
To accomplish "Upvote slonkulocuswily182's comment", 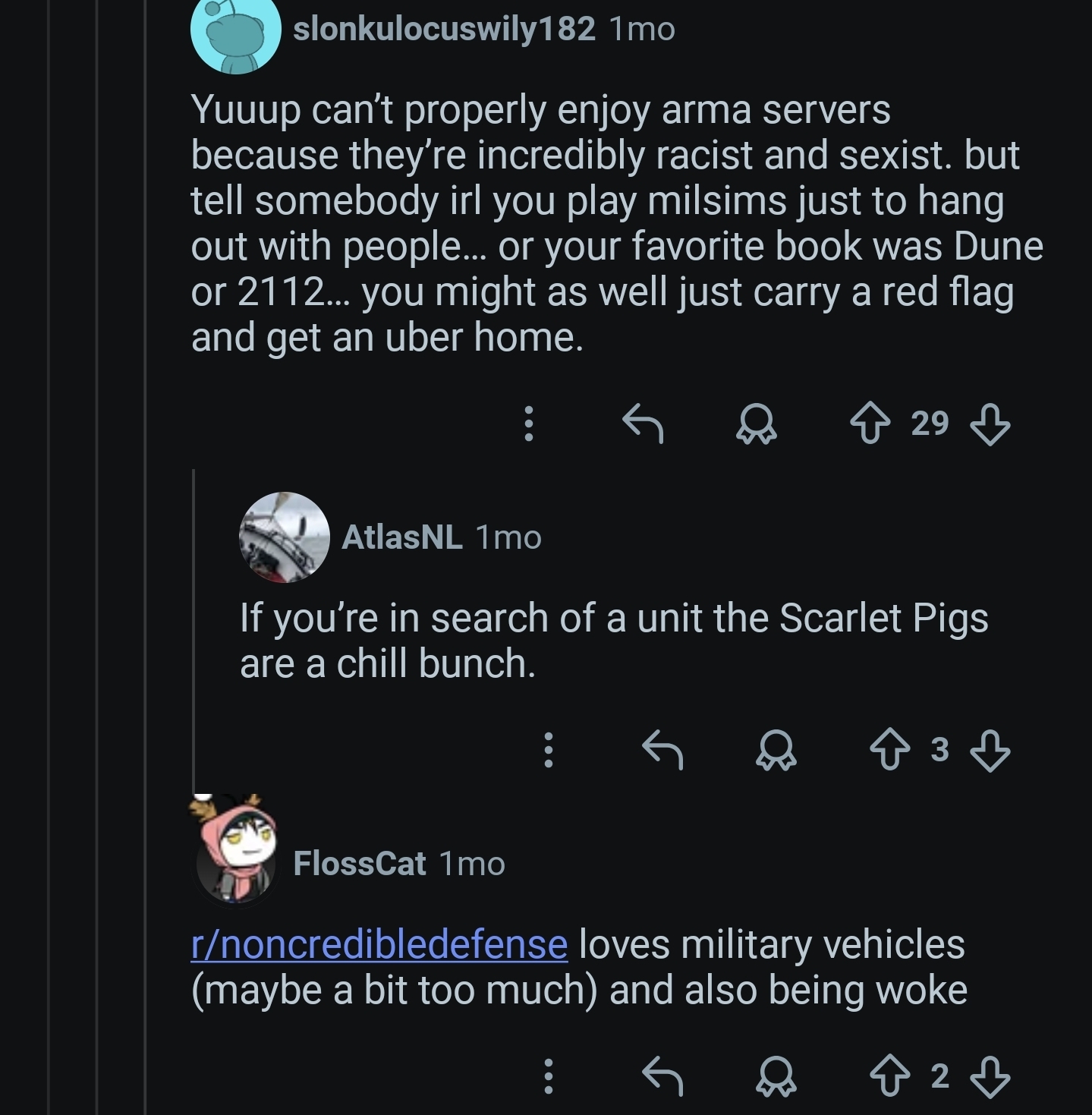I will tap(870, 424).
